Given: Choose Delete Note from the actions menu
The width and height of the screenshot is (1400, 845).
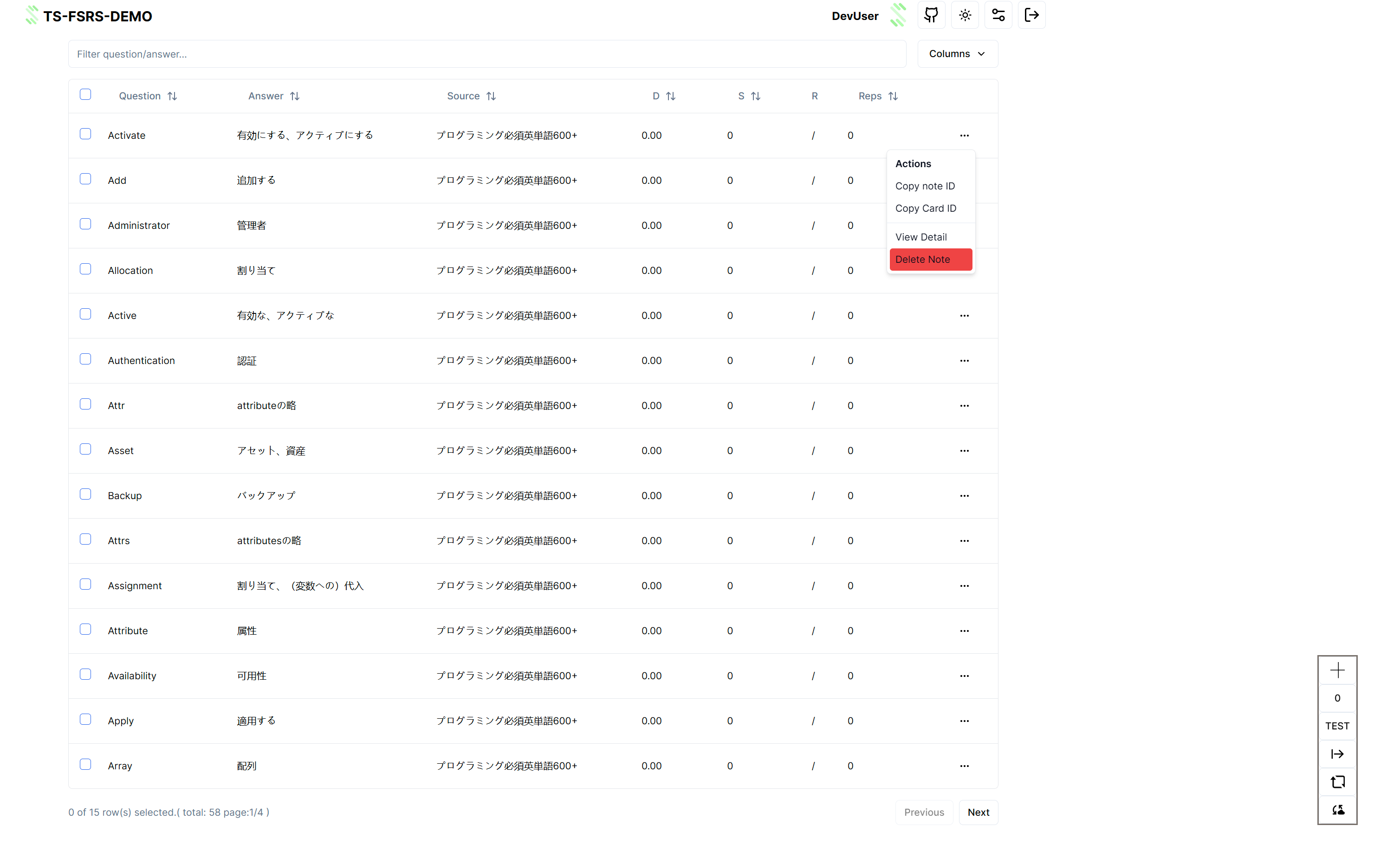Looking at the screenshot, I should [930, 259].
